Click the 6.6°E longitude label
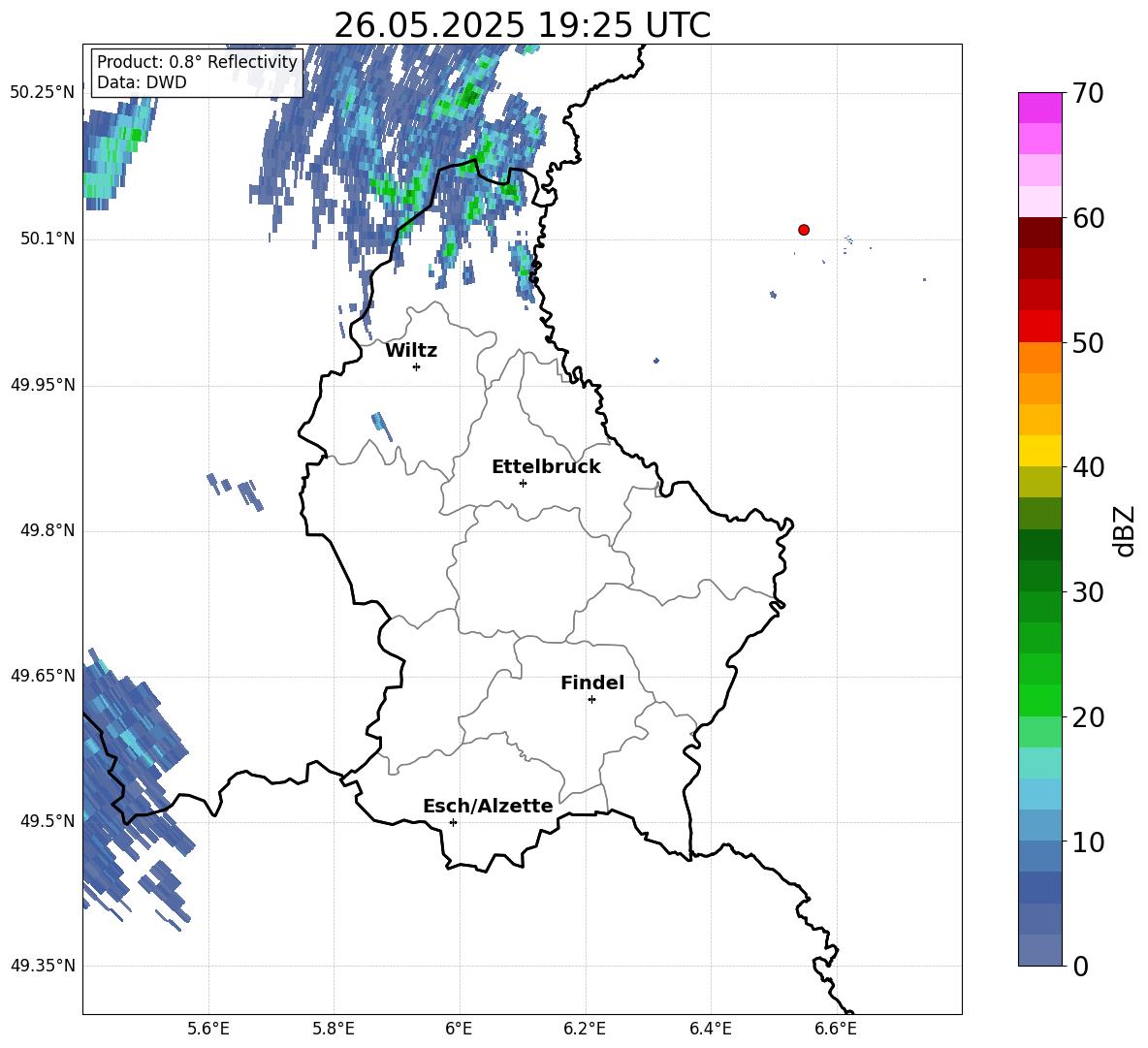The height and width of the screenshot is (1048, 1148). [836, 1029]
